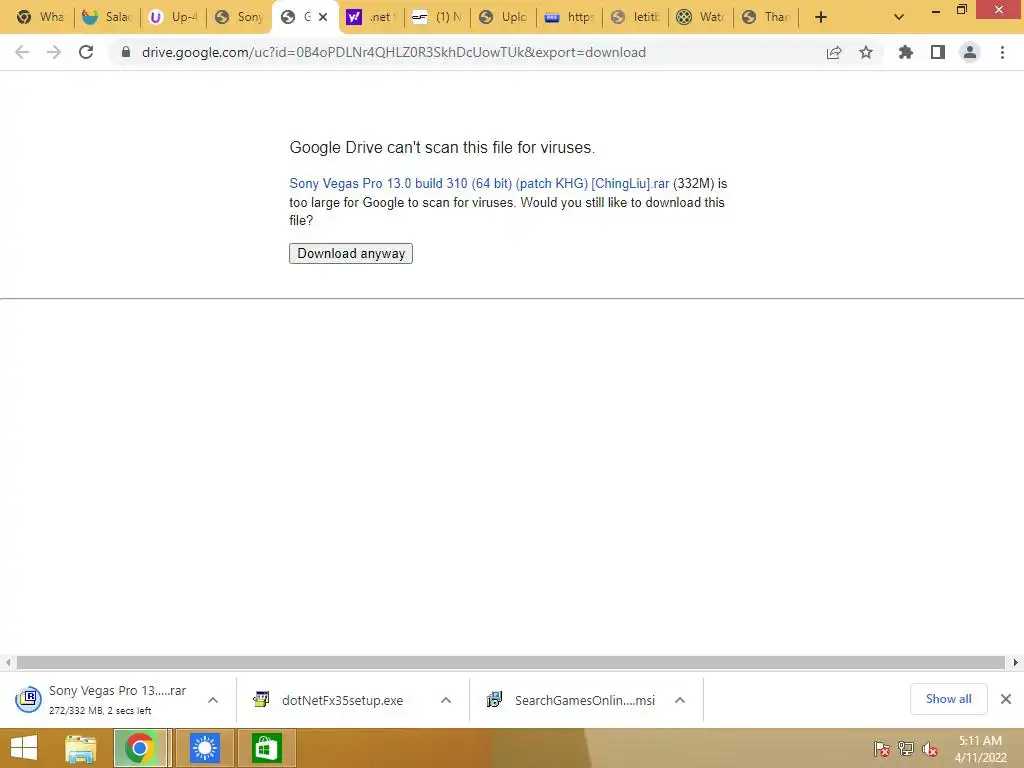This screenshot has width=1024, height=768.
Task: Click the network tray icon
Action: click(905, 749)
